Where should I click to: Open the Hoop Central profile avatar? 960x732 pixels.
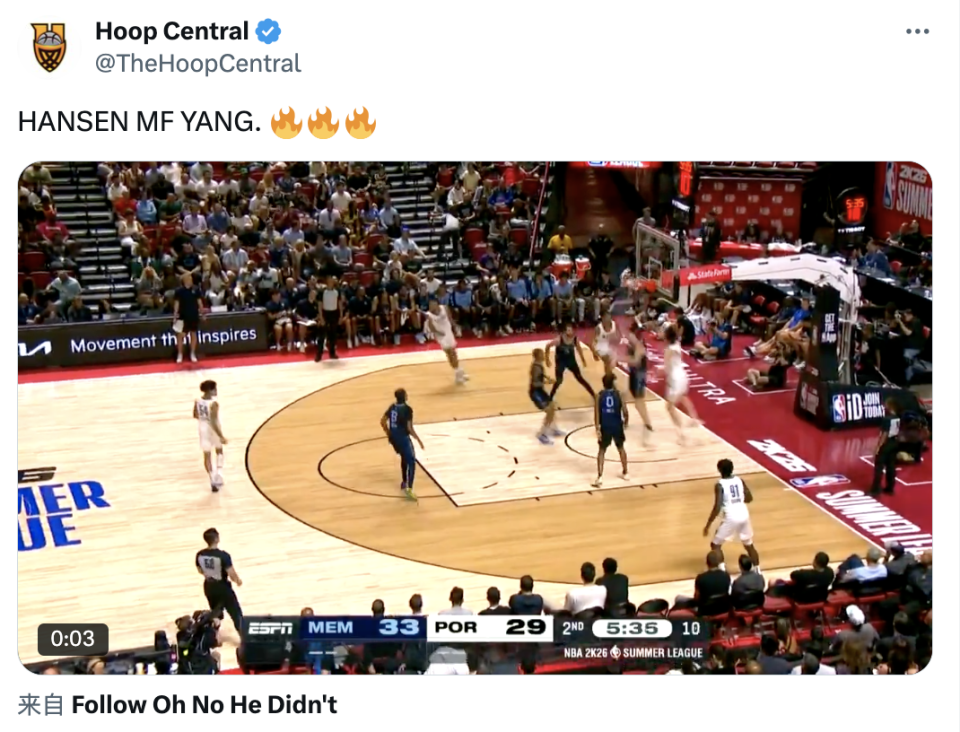49,47
